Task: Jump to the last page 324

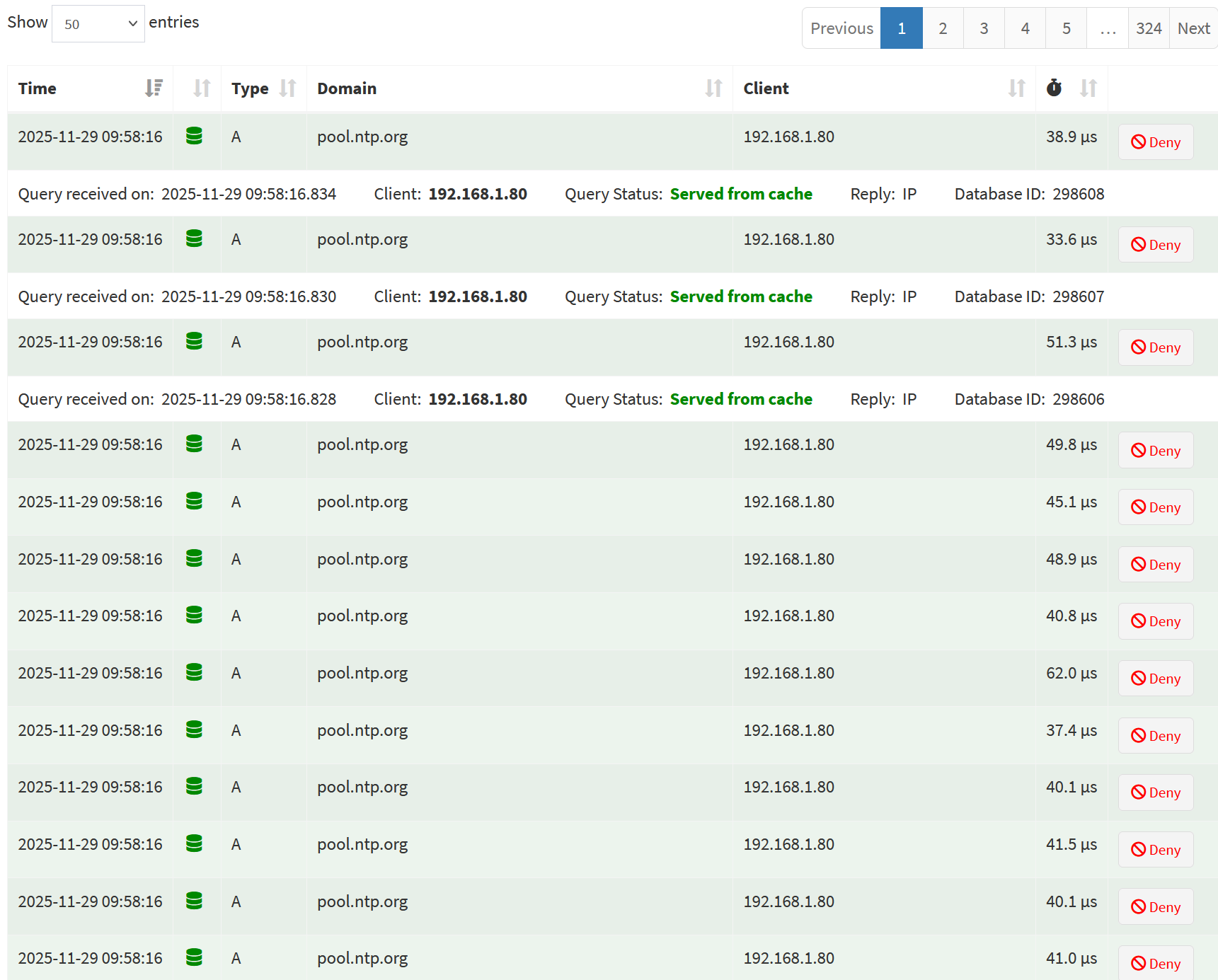Action: click(x=1148, y=28)
